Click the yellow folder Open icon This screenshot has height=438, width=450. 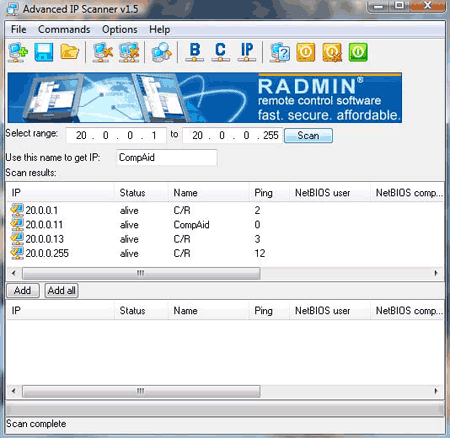pos(70,52)
